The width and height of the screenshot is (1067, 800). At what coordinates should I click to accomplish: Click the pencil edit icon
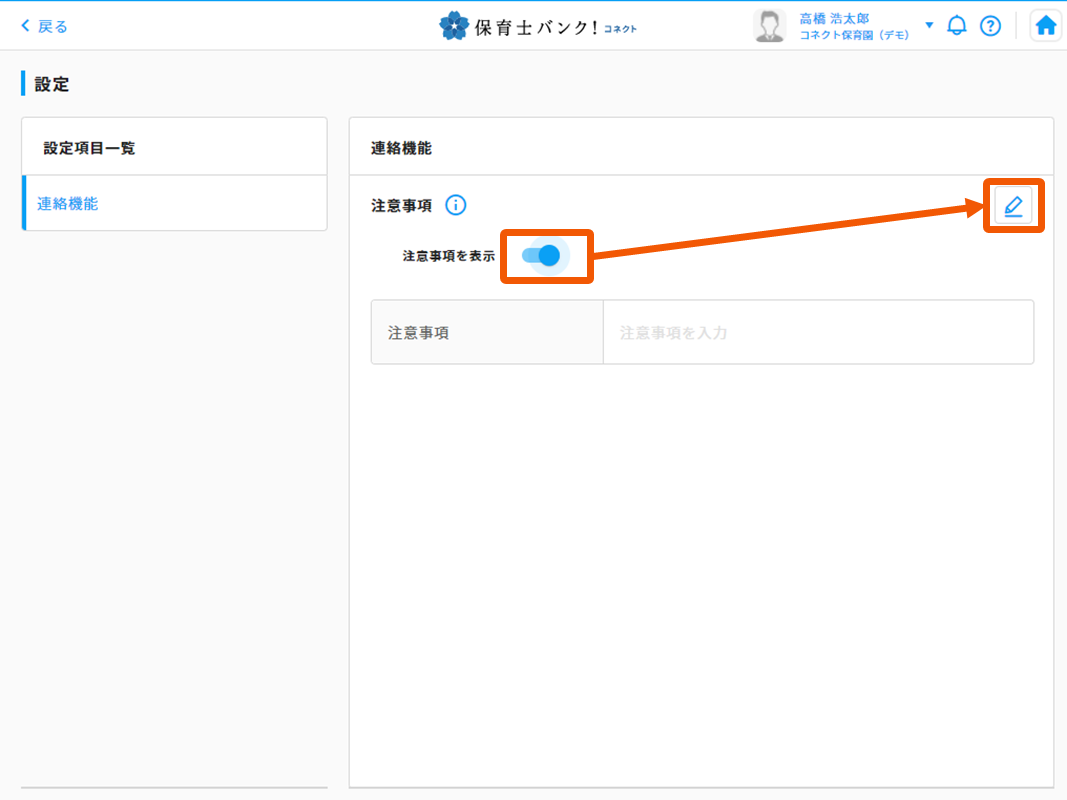pos(1013,206)
